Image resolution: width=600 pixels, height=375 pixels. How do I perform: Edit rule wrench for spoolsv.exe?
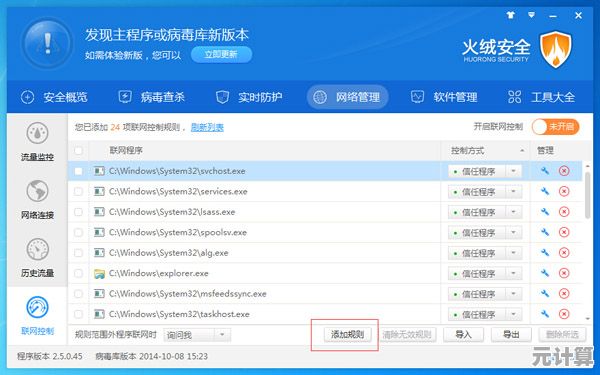[545, 232]
